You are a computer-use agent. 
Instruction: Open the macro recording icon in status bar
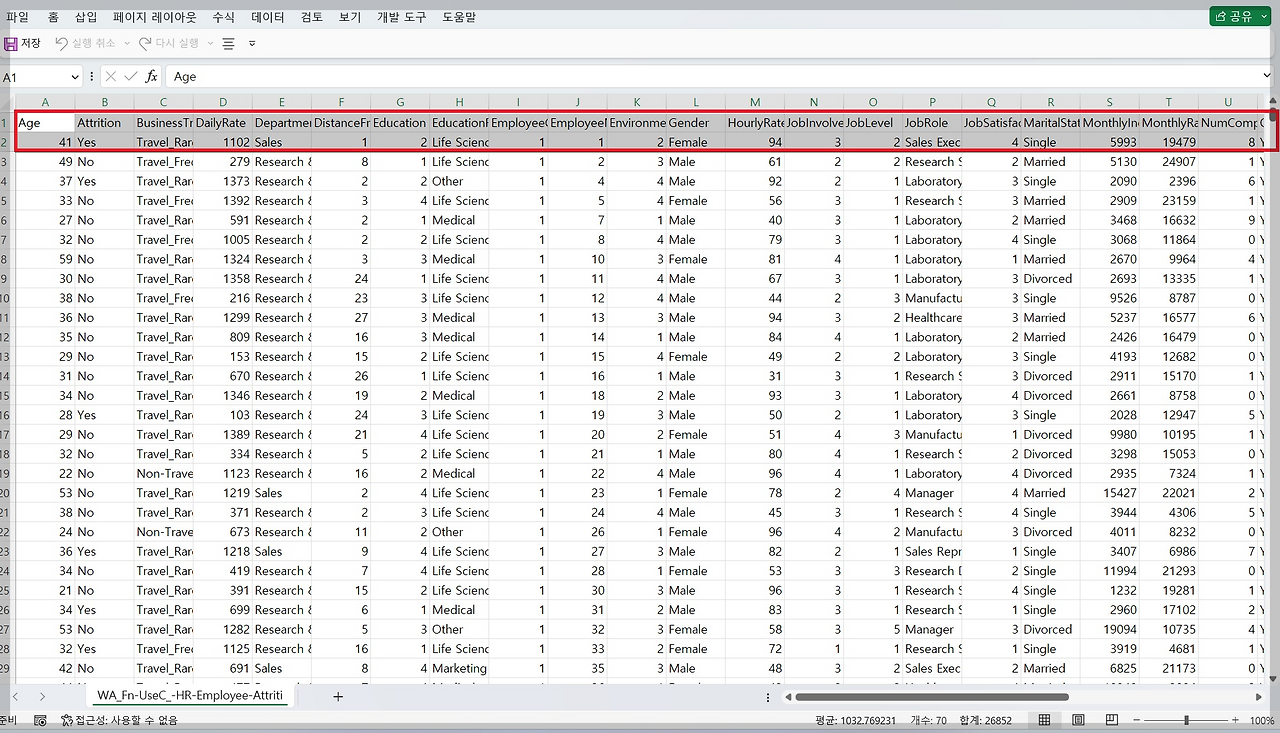pos(40,720)
